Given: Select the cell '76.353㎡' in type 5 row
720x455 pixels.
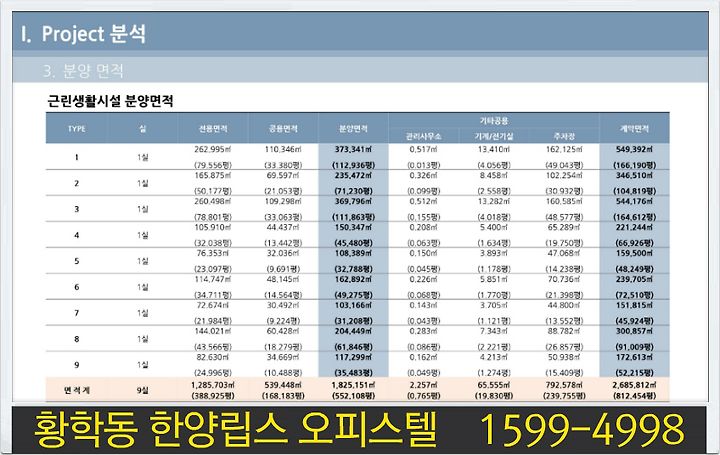Looking at the screenshot, I should point(213,253).
